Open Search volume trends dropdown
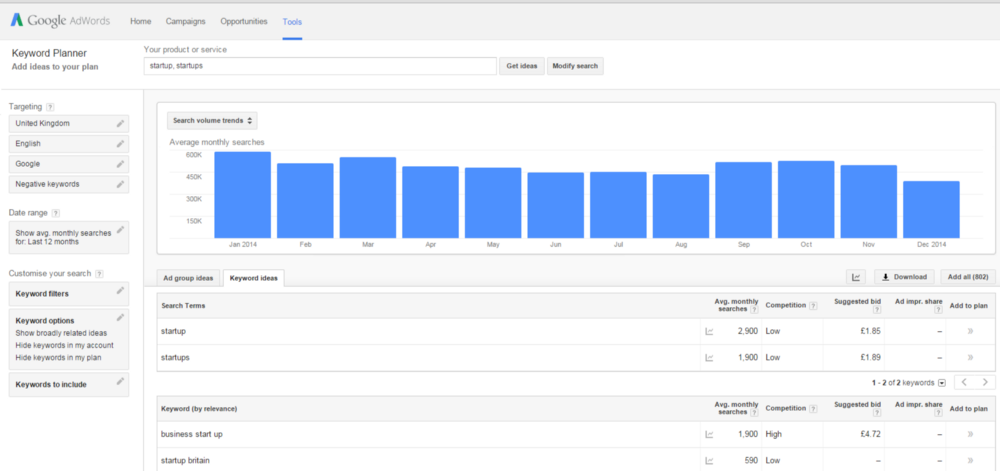Viewport: 1000px width, 471px height. point(212,120)
